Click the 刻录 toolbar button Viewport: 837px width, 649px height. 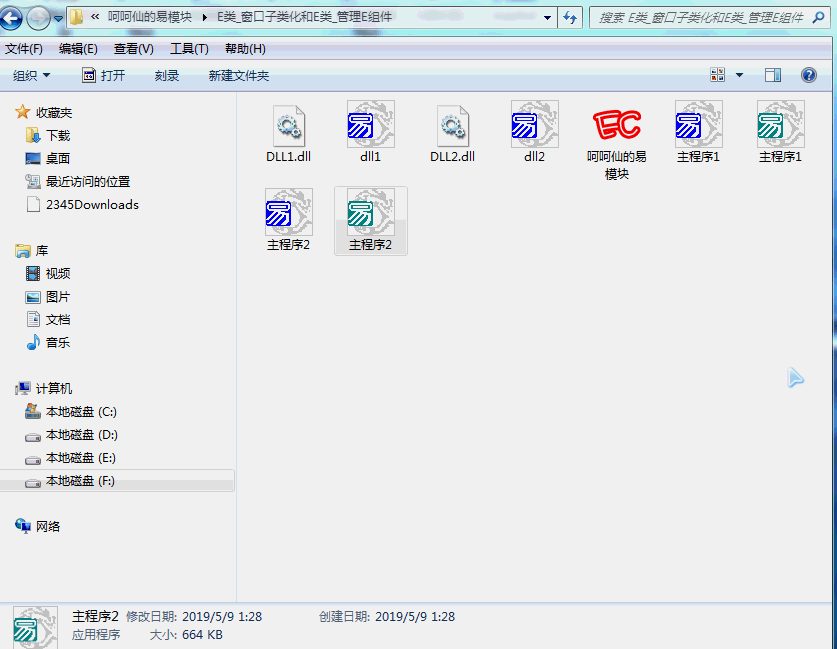(x=167, y=76)
